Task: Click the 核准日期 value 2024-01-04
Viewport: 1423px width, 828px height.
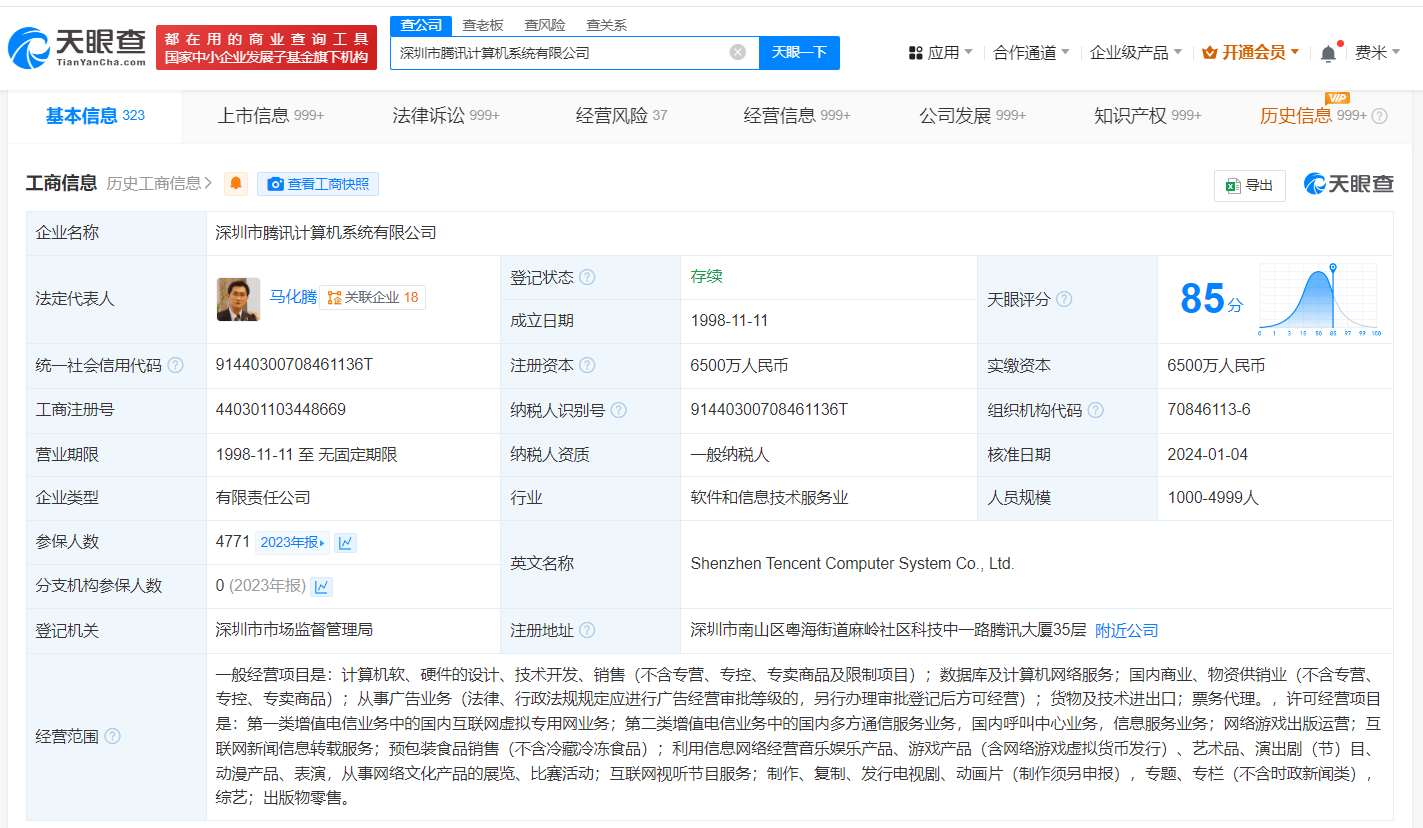Action: tap(1207, 454)
